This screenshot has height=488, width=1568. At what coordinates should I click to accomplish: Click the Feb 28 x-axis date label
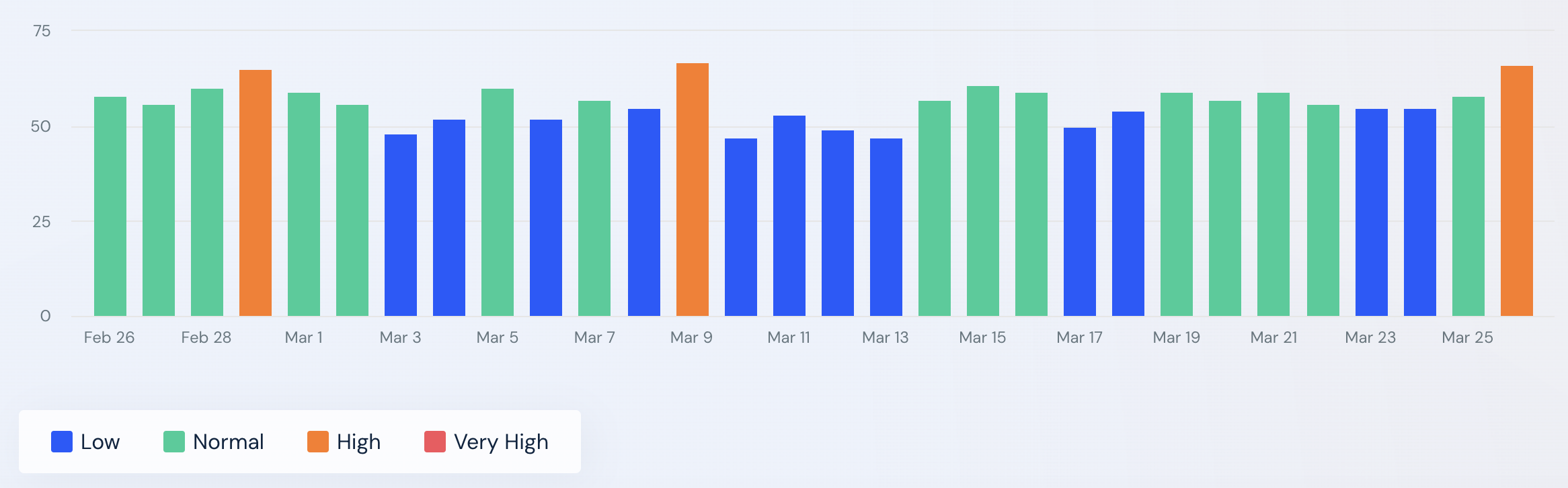point(206,337)
